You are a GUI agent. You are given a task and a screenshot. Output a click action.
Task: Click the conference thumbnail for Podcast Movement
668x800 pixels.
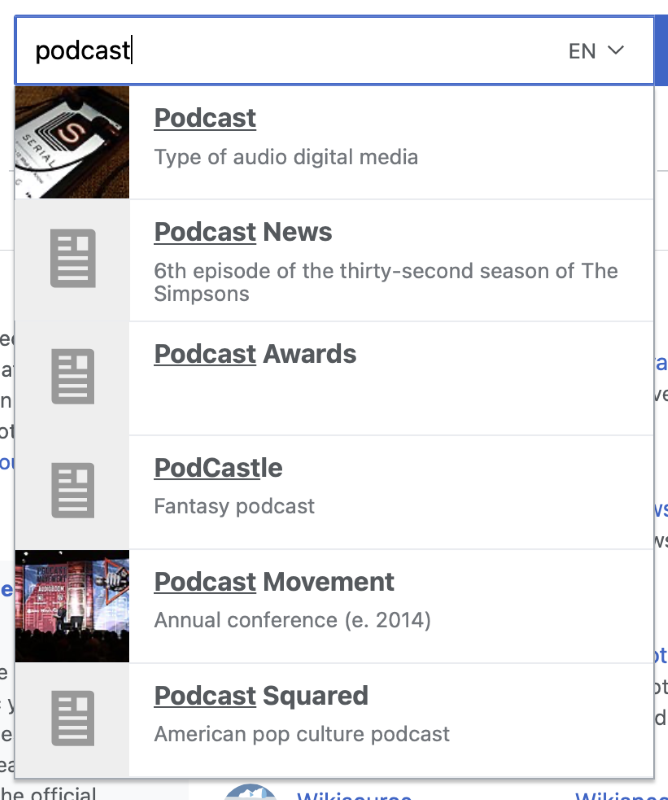[x=72, y=606]
